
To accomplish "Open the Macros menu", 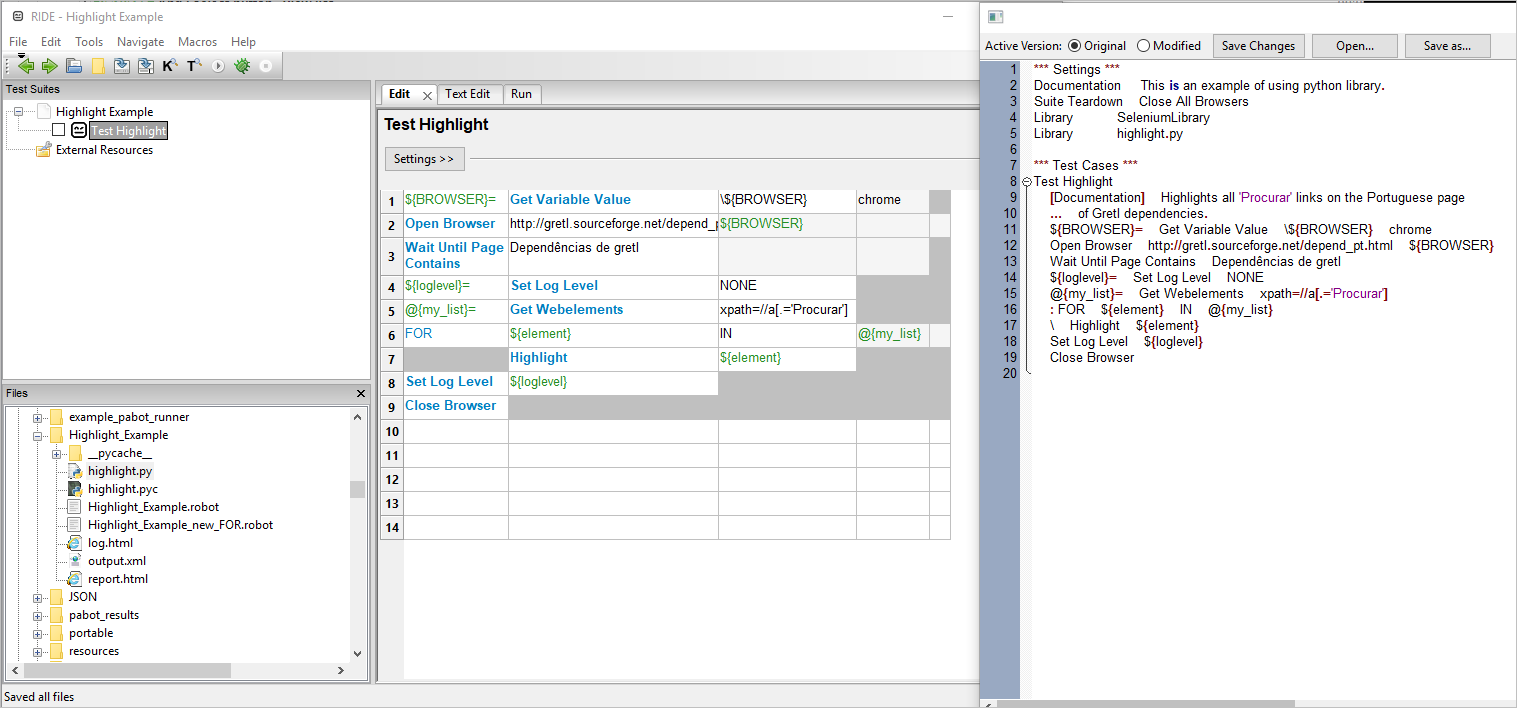I will point(197,42).
